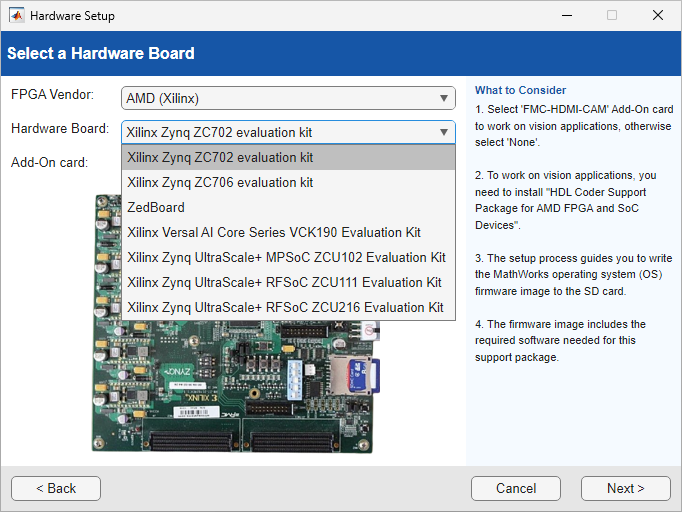
Task: Click the MATLAB icon in title bar
Action: pyautogui.click(x=17, y=16)
